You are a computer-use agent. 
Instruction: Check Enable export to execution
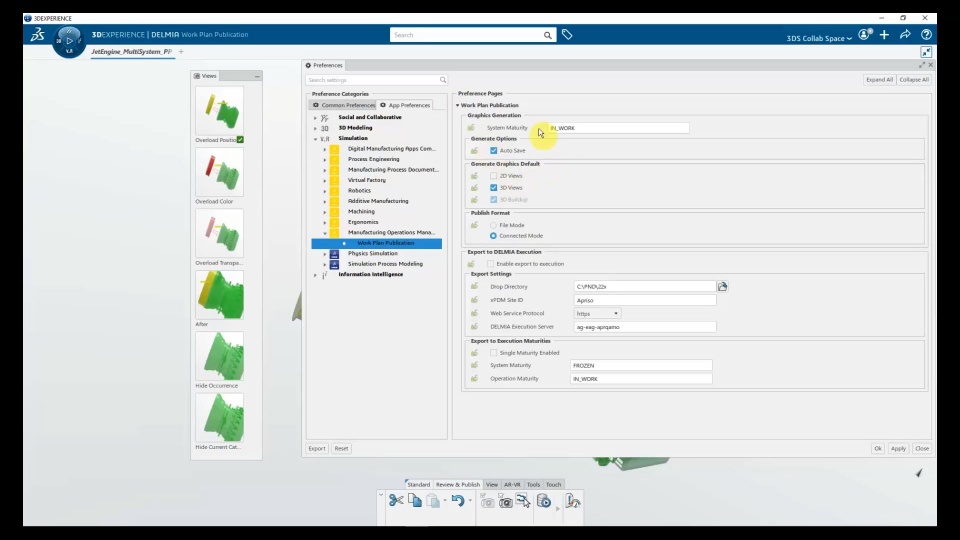pyautogui.click(x=490, y=264)
